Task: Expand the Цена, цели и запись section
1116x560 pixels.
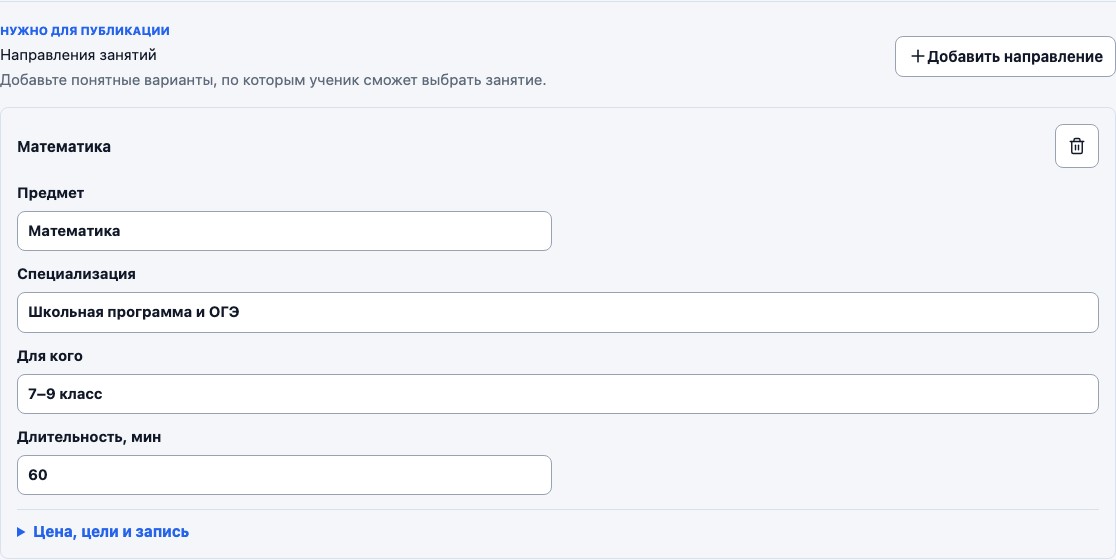Action: point(103,532)
